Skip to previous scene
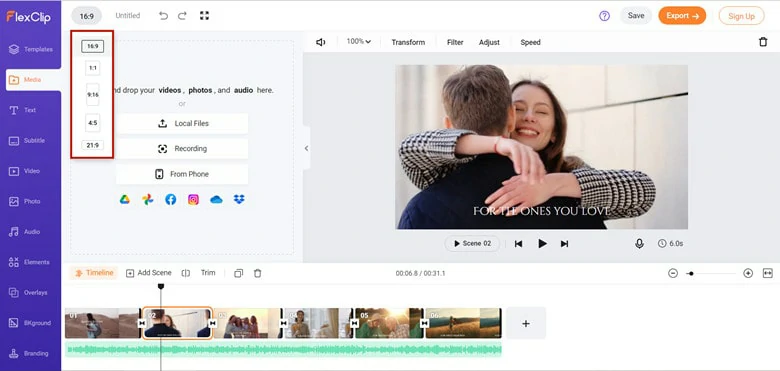 (518, 244)
